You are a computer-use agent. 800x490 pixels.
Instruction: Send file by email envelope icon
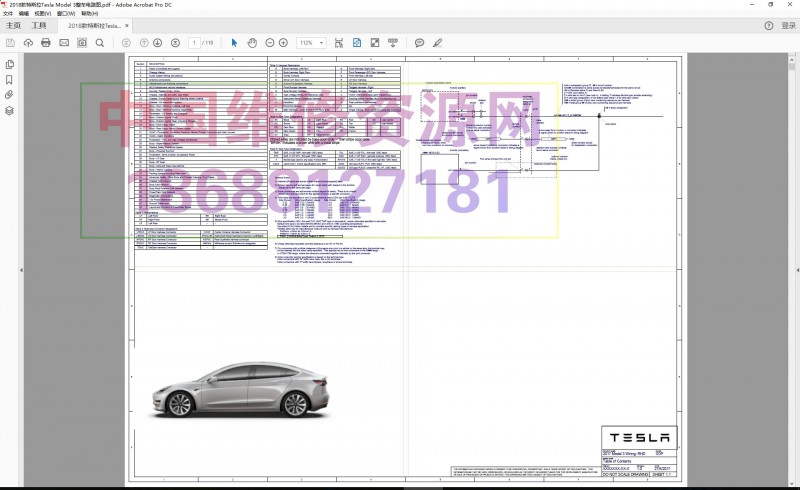(64, 43)
